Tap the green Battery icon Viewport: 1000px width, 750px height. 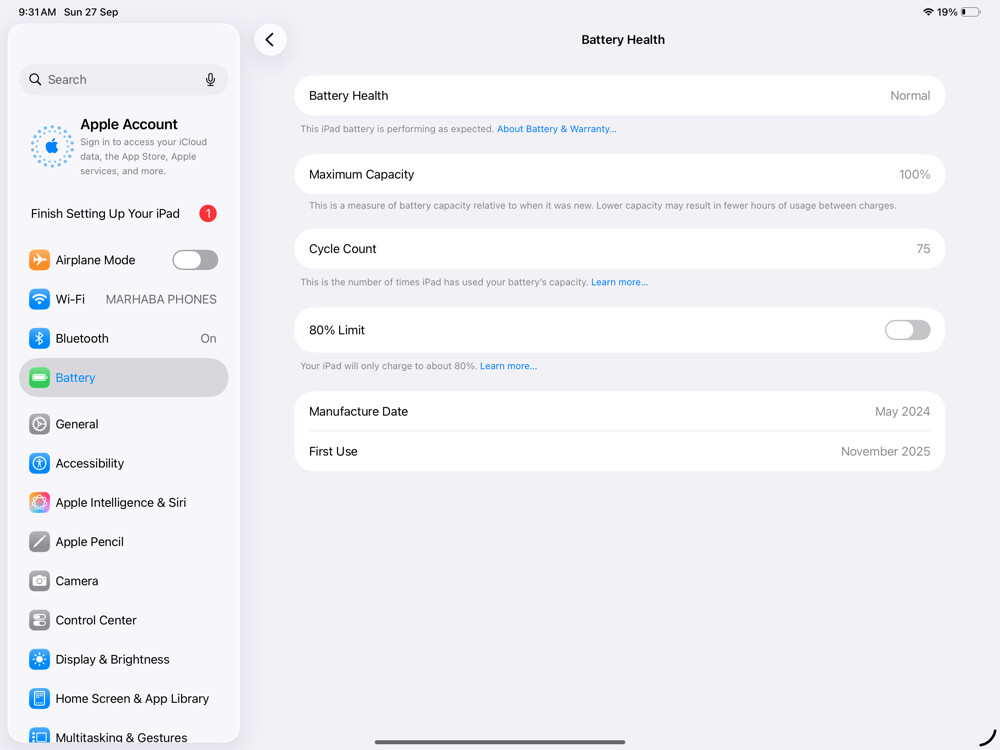[x=39, y=378]
